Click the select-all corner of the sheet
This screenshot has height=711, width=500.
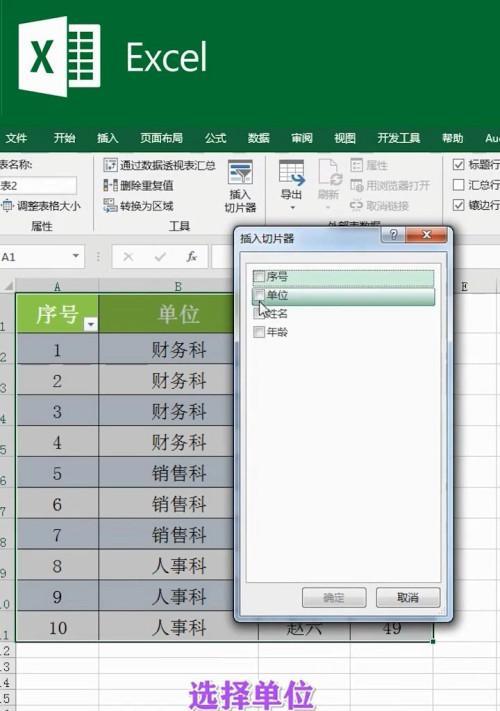coord(8,286)
